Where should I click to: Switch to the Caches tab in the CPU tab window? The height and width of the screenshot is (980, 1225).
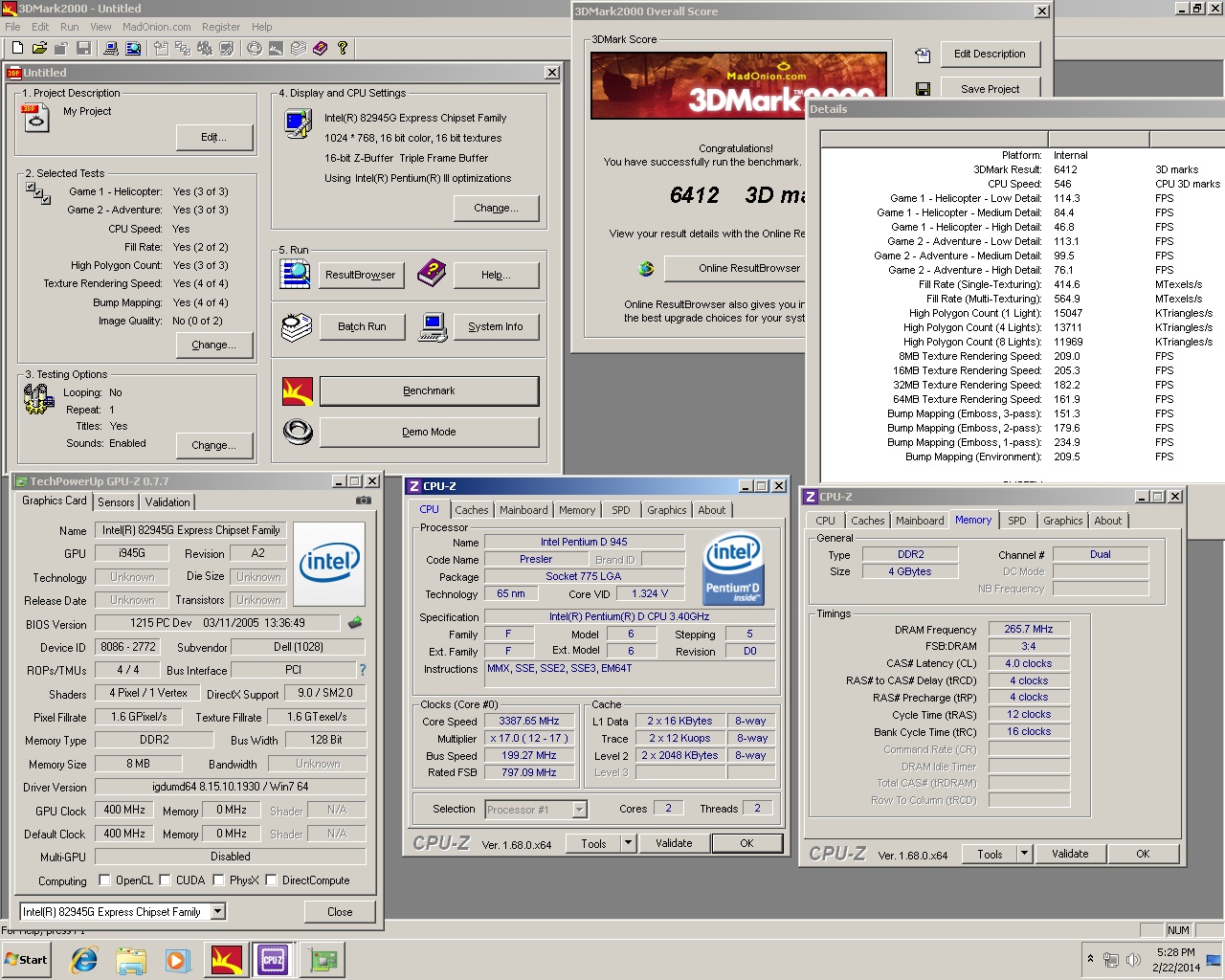(x=472, y=511)
